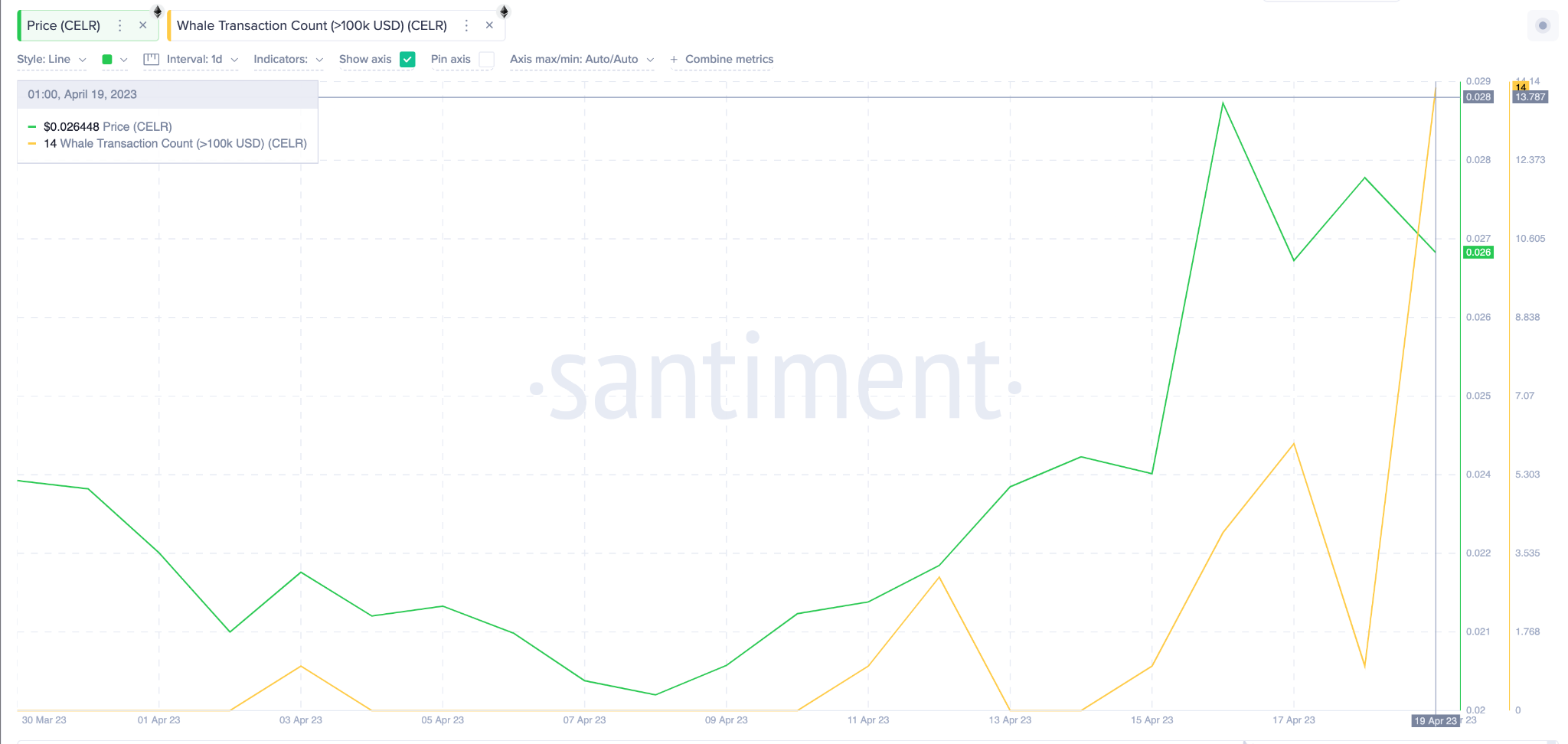Click the 1.768 whale axis label

tap(1527, 632)
